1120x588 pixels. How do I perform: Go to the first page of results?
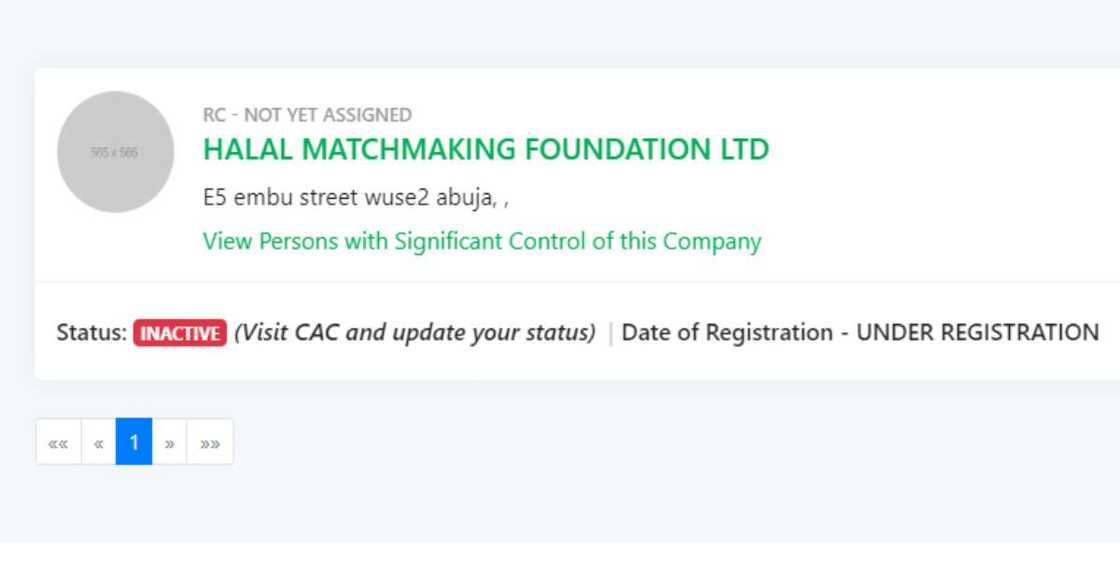pyautogui.click(x=58, y=442)
